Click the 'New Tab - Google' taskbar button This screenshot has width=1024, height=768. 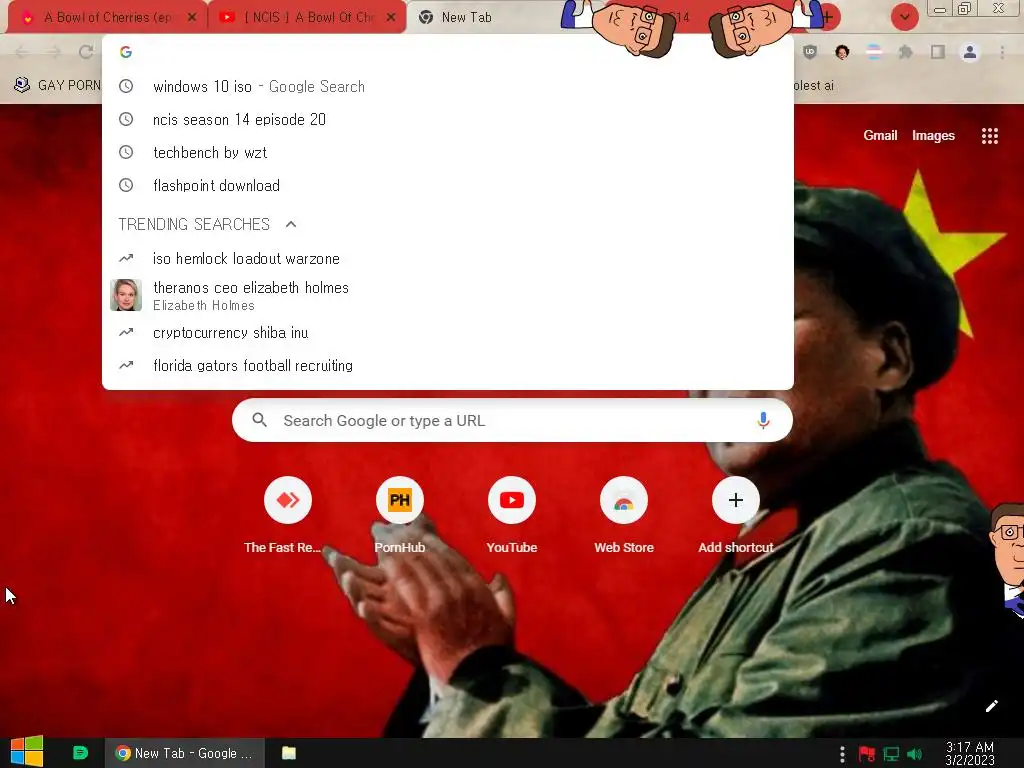(x=185, y=753)
